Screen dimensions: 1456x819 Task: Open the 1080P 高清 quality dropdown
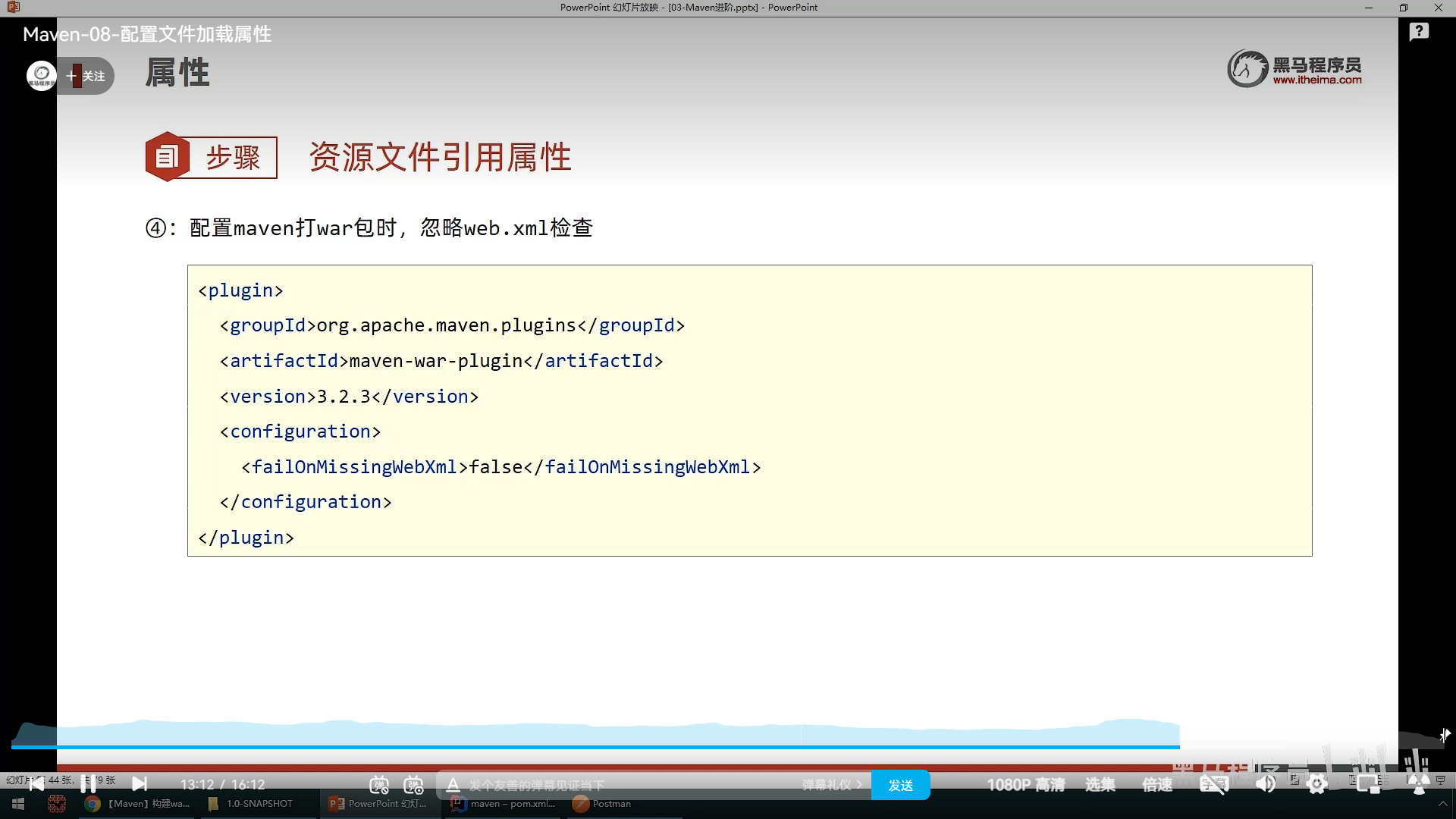click(x=1025, y=785)
